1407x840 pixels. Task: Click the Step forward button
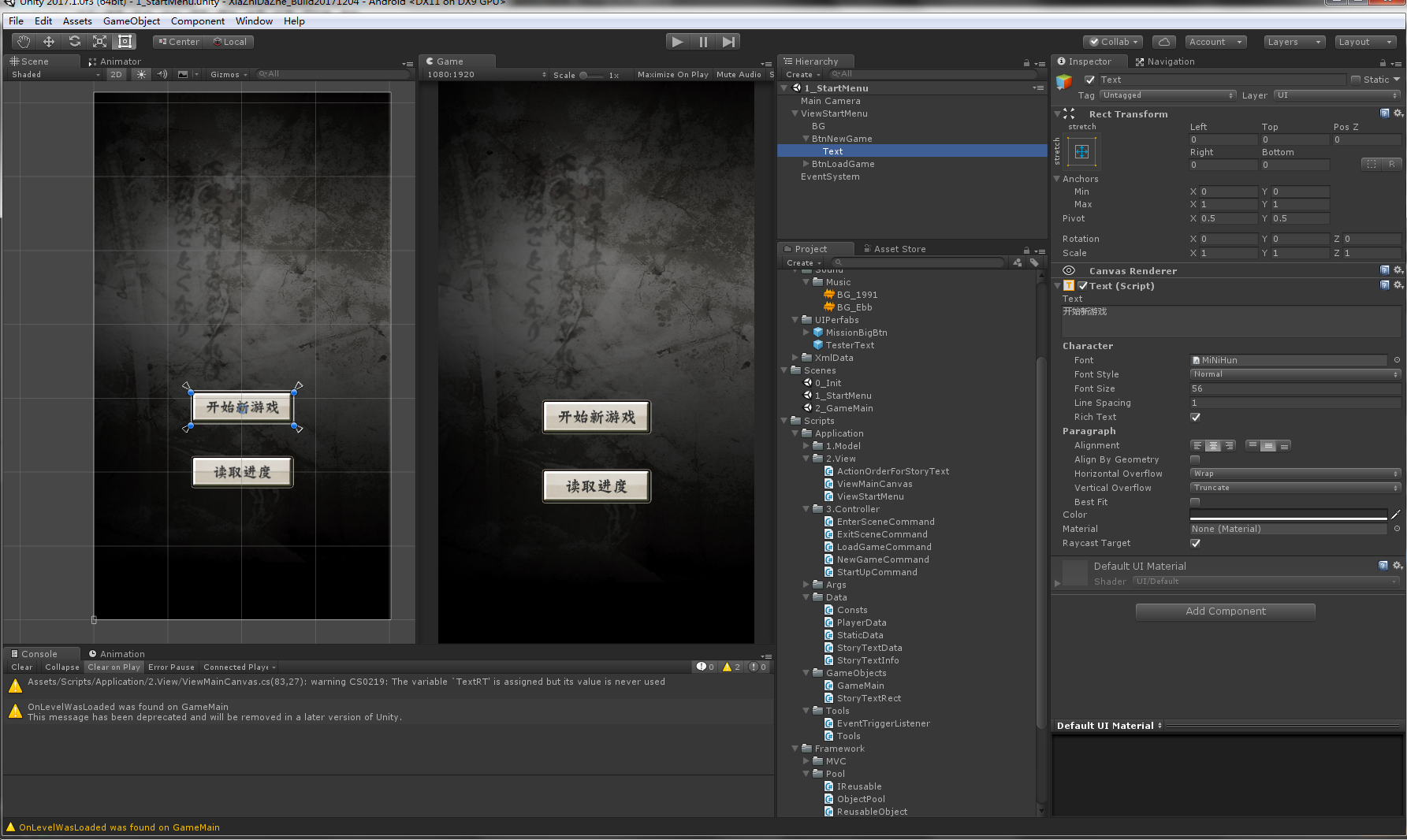[x=728, y=42]
